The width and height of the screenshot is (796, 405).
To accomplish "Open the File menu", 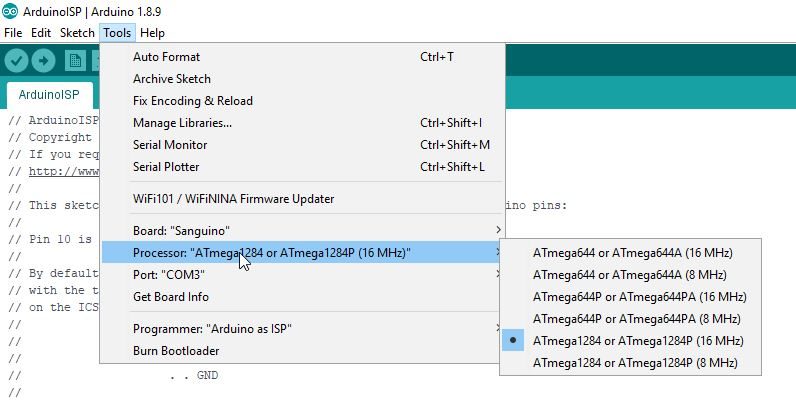I will pos(13,33).
